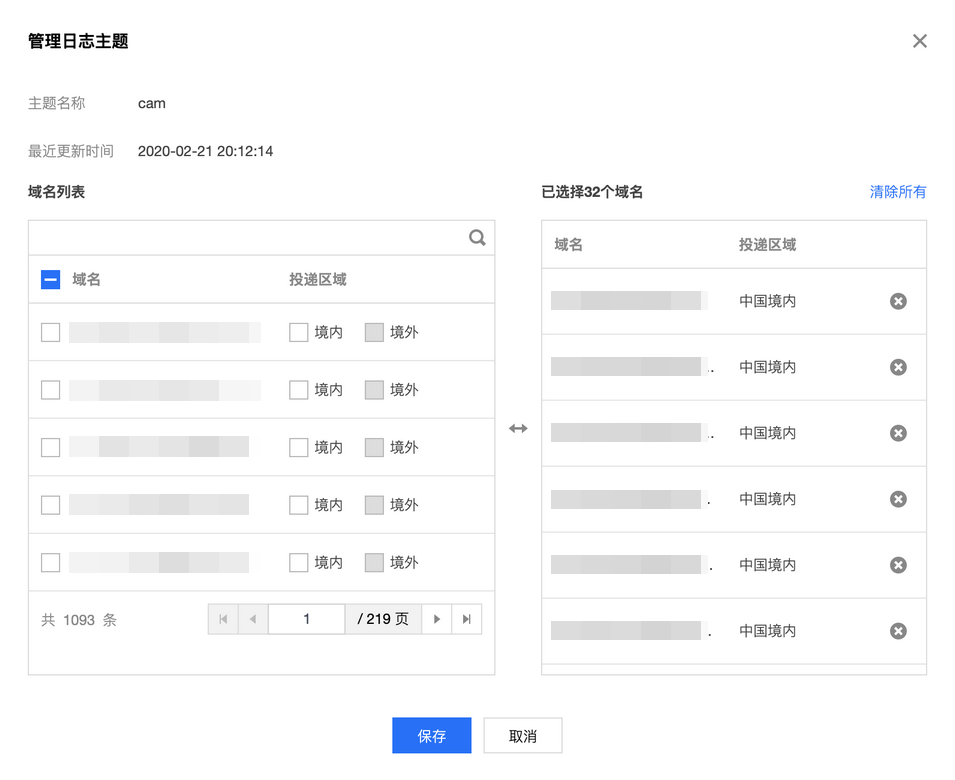
Task: Click the search magnifier icon in domain list
Action: tap(477, 238)
